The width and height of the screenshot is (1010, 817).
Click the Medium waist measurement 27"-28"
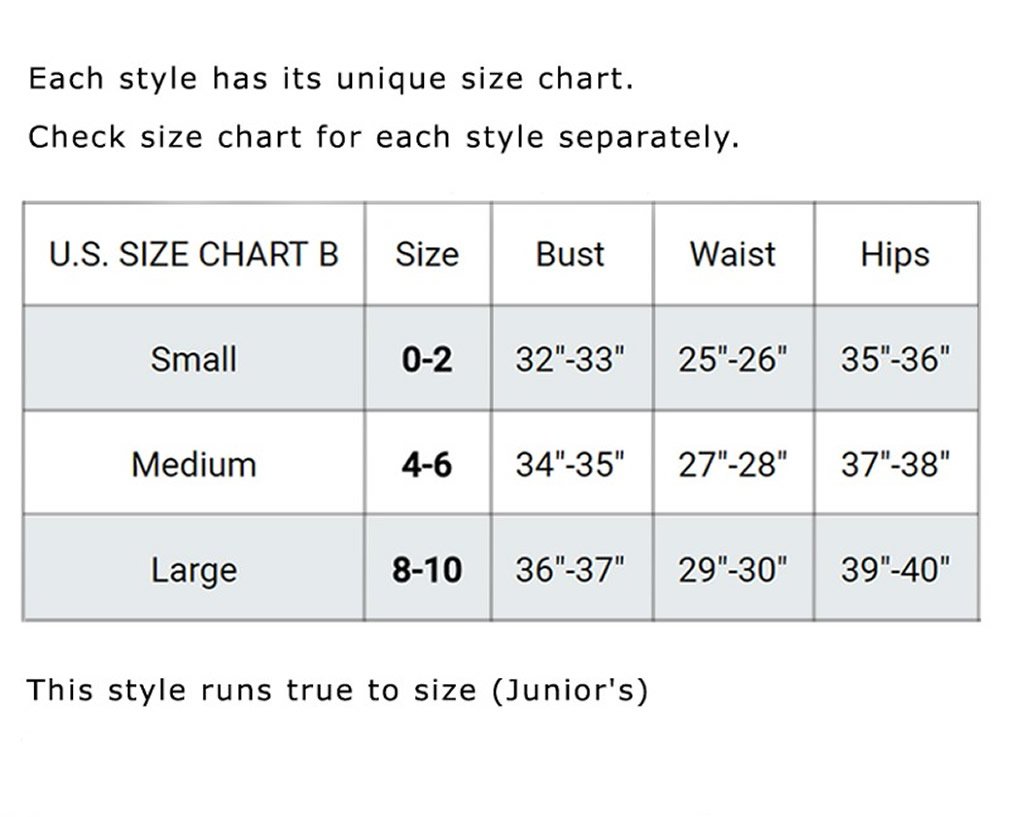click(733, 465)
